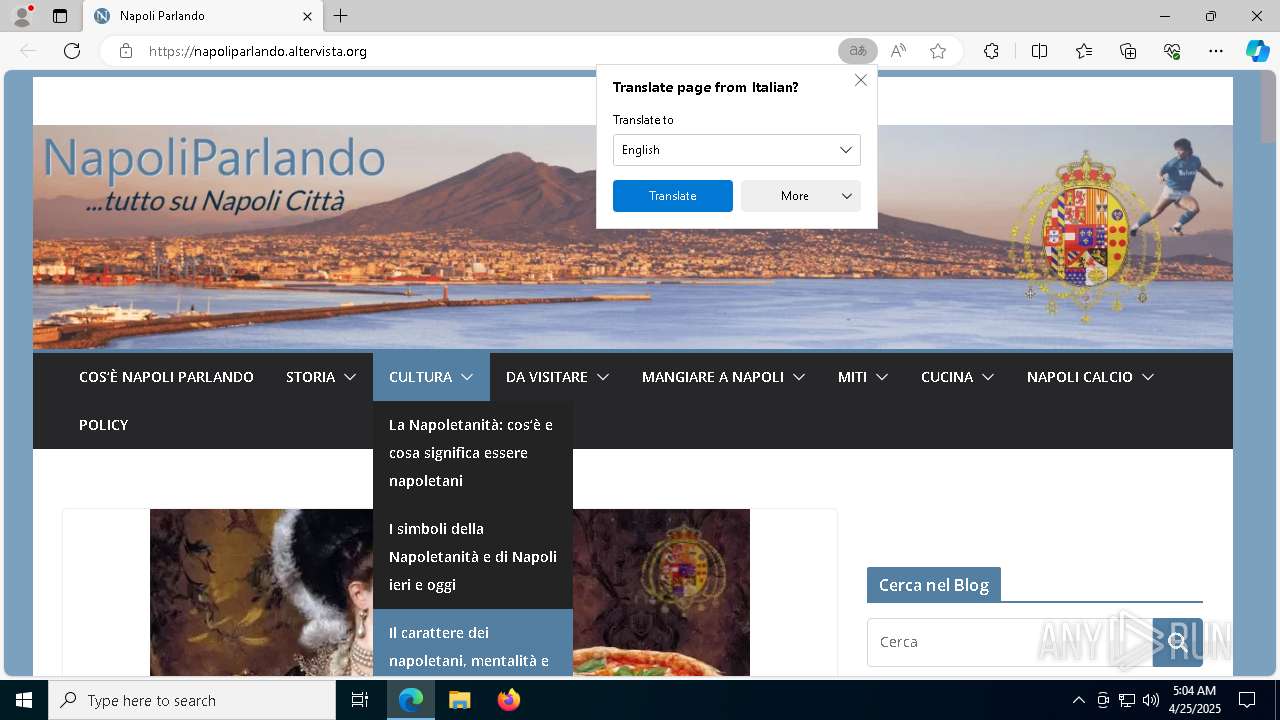Click the NapoliParlando site logo
Image resolution: width=1280 pixels, height=720 pixels.
(x=214, y=173)
